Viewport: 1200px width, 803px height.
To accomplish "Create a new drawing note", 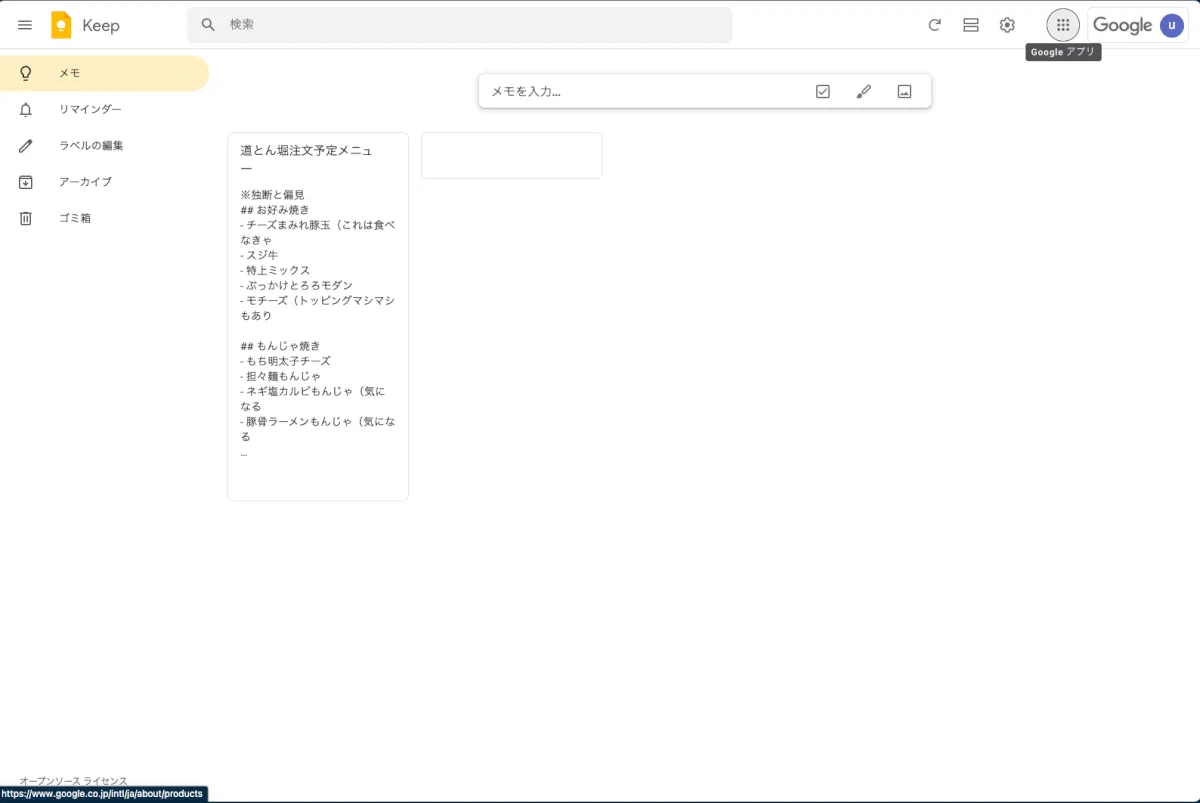I will click(864, 91).
